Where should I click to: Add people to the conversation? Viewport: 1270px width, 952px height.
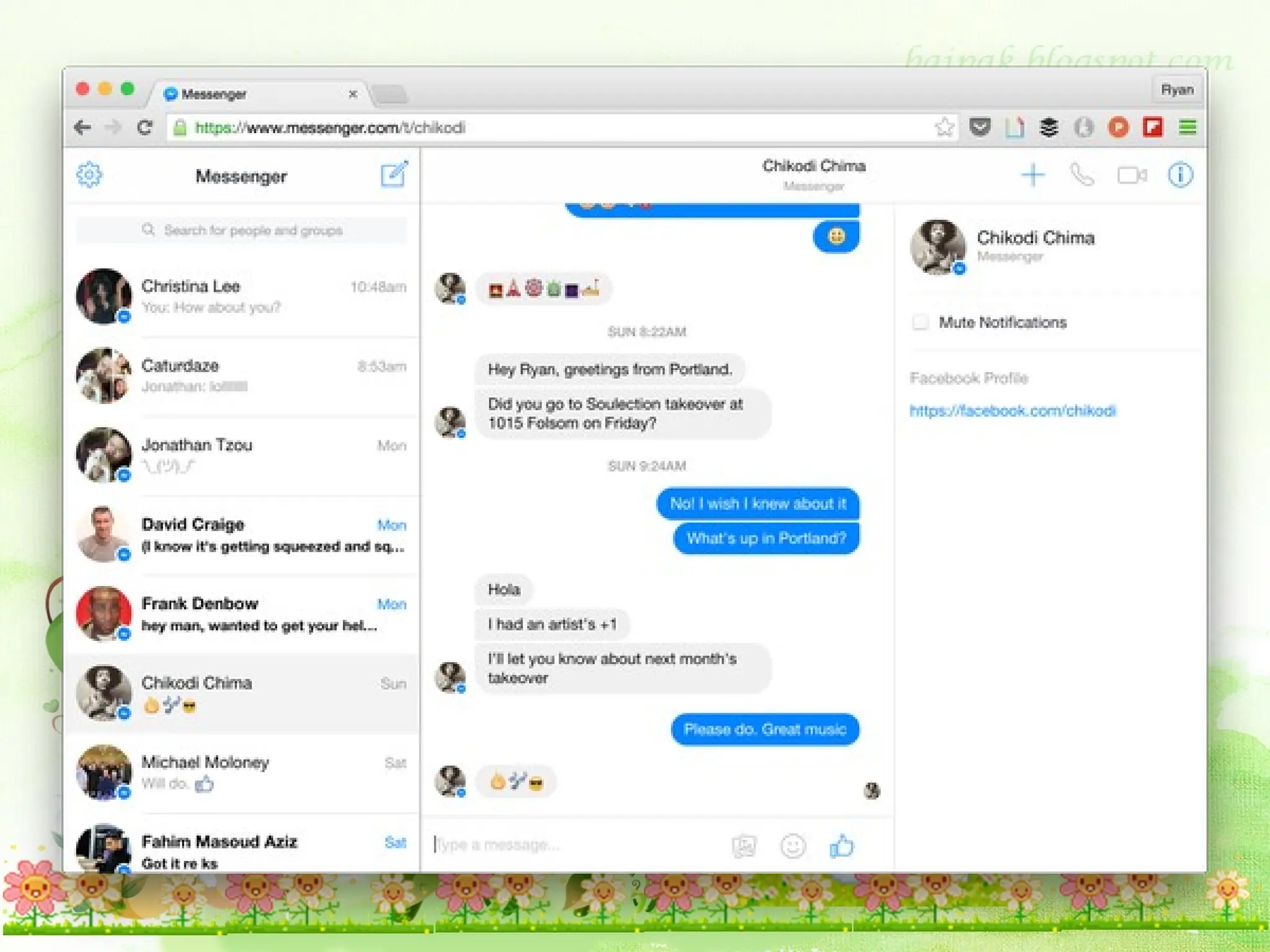click(x=1032, y=175)
